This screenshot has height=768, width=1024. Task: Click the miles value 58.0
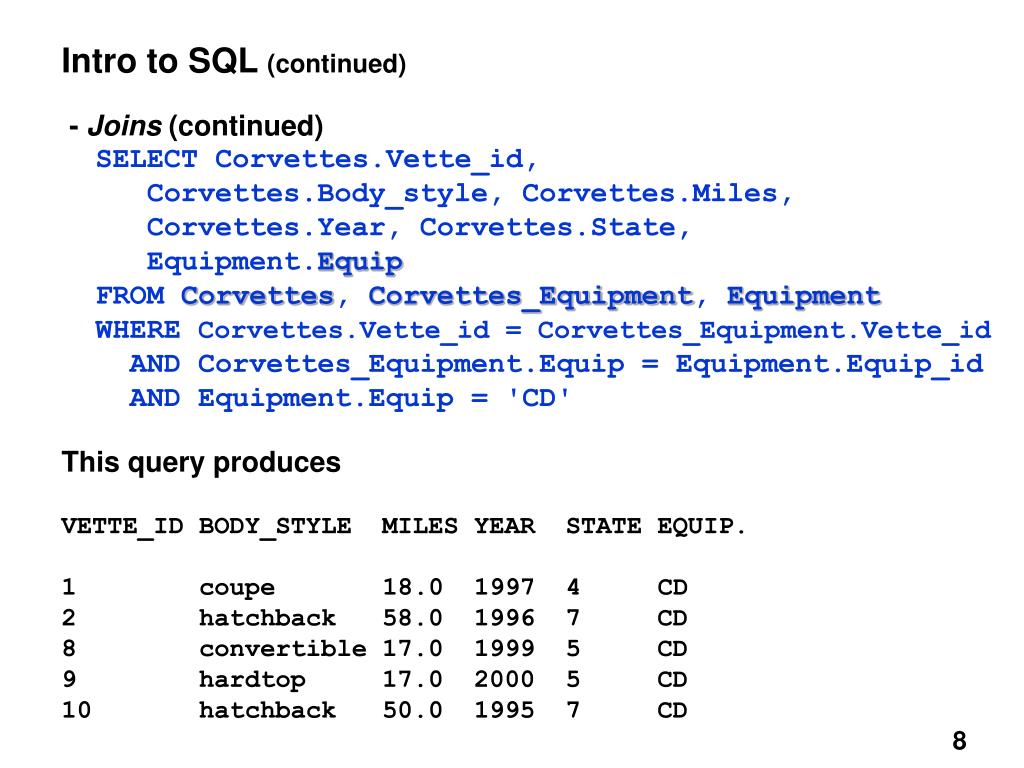pyautogui.click(x=412, y=618)
